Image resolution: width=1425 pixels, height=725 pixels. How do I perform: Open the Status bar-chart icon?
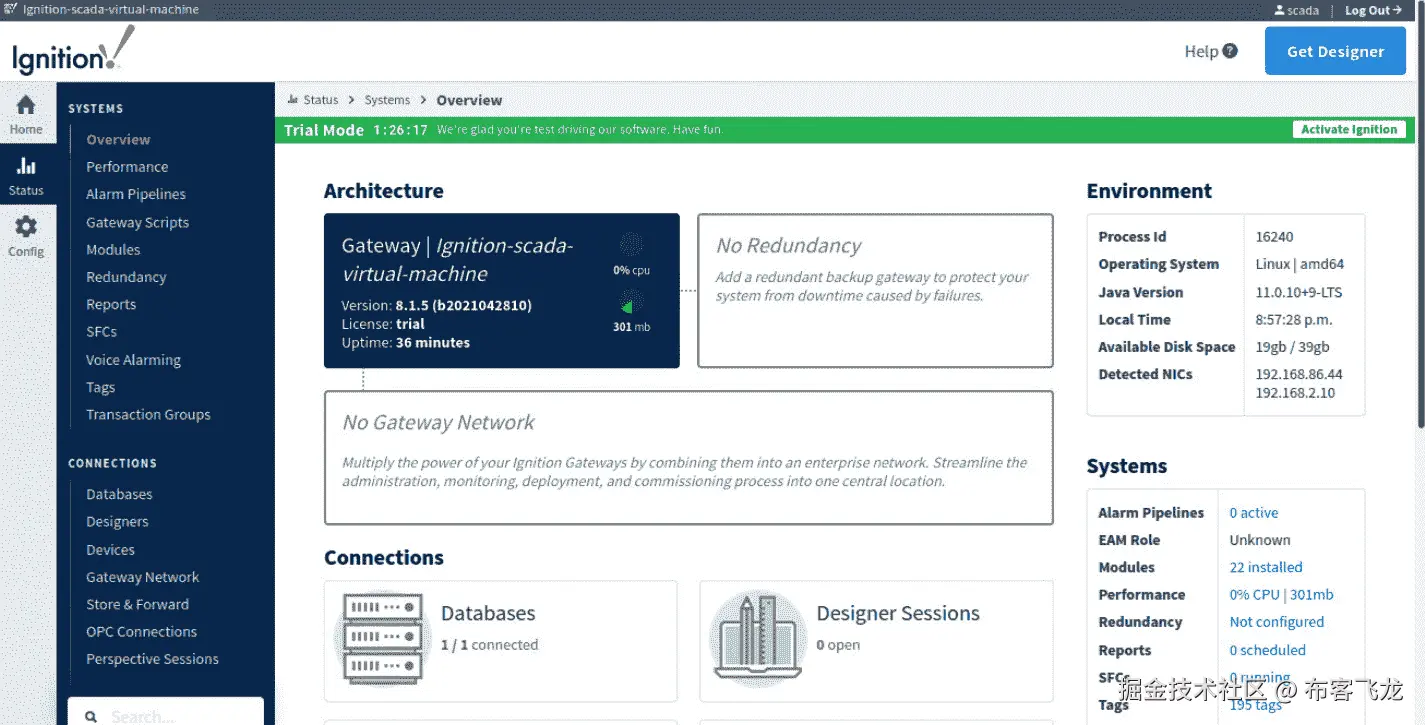[26, 166]
